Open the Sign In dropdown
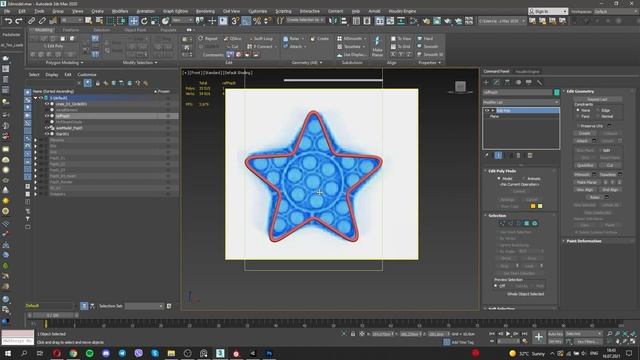This screenshot has height=360, width=640. click(x=547, y=11)
